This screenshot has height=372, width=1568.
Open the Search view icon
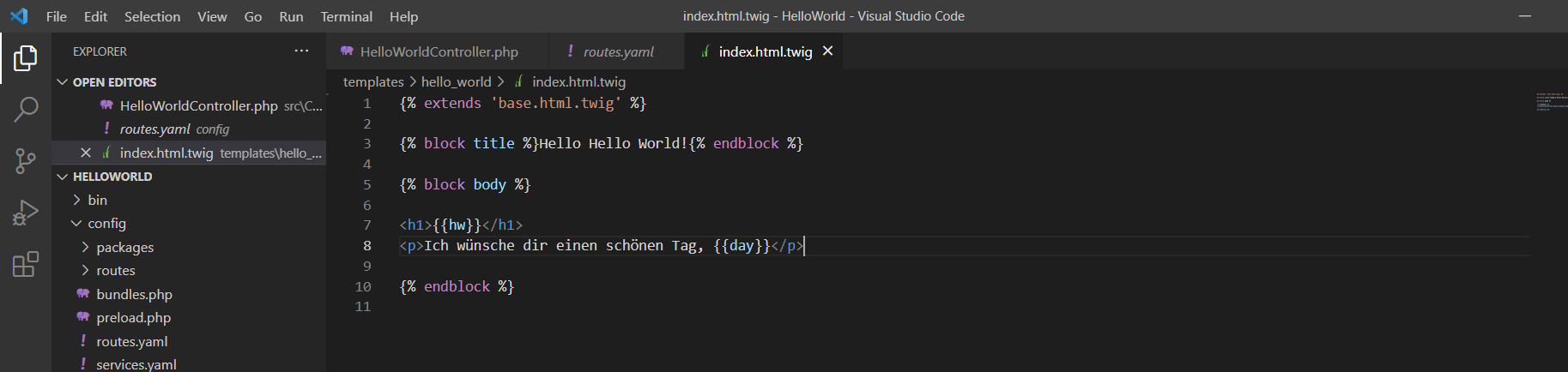point(26,110)
